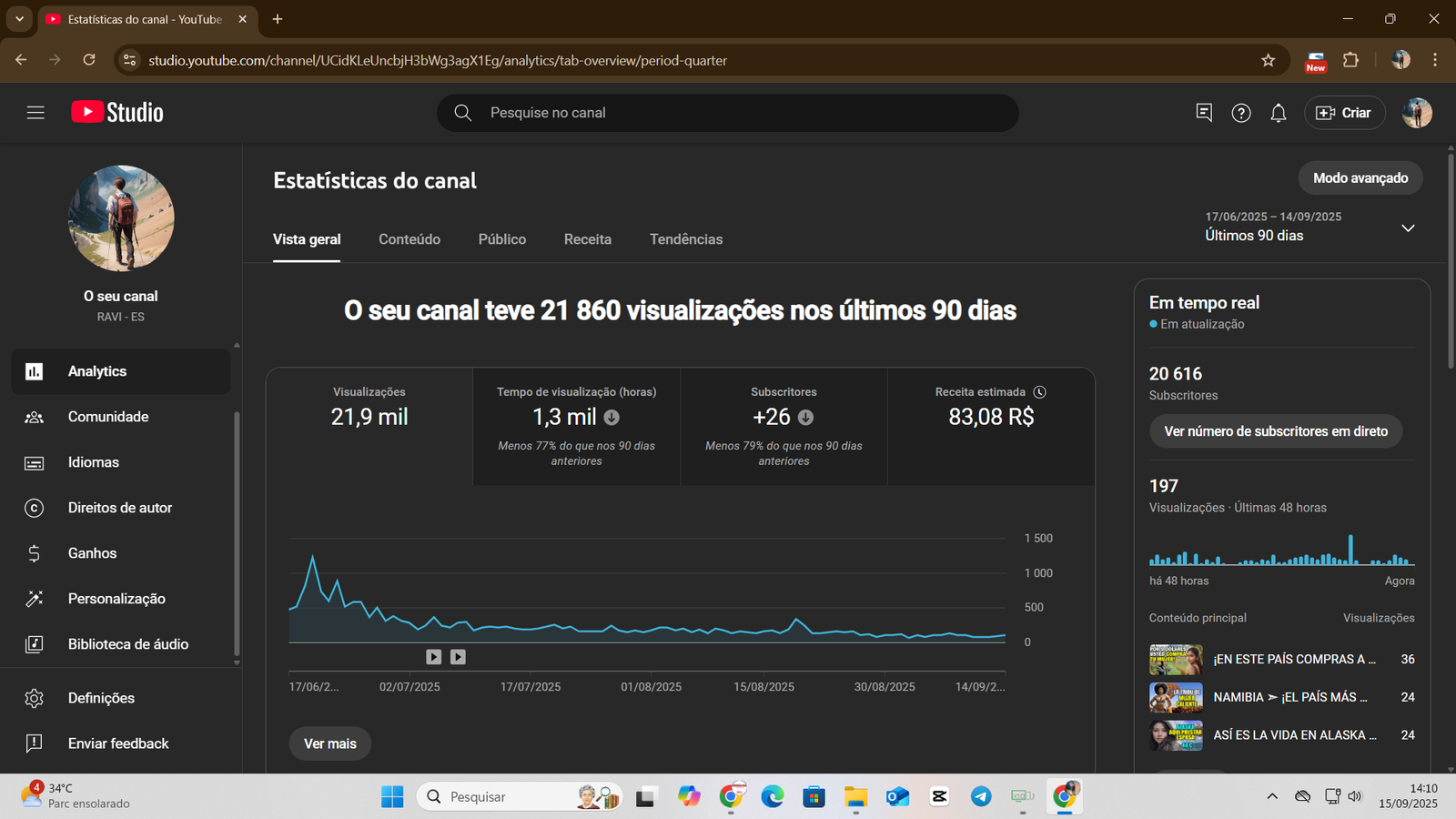Click Ver número de subscritores em direto
Viewport: 1456px width, 819px height.
[1276, 431]
